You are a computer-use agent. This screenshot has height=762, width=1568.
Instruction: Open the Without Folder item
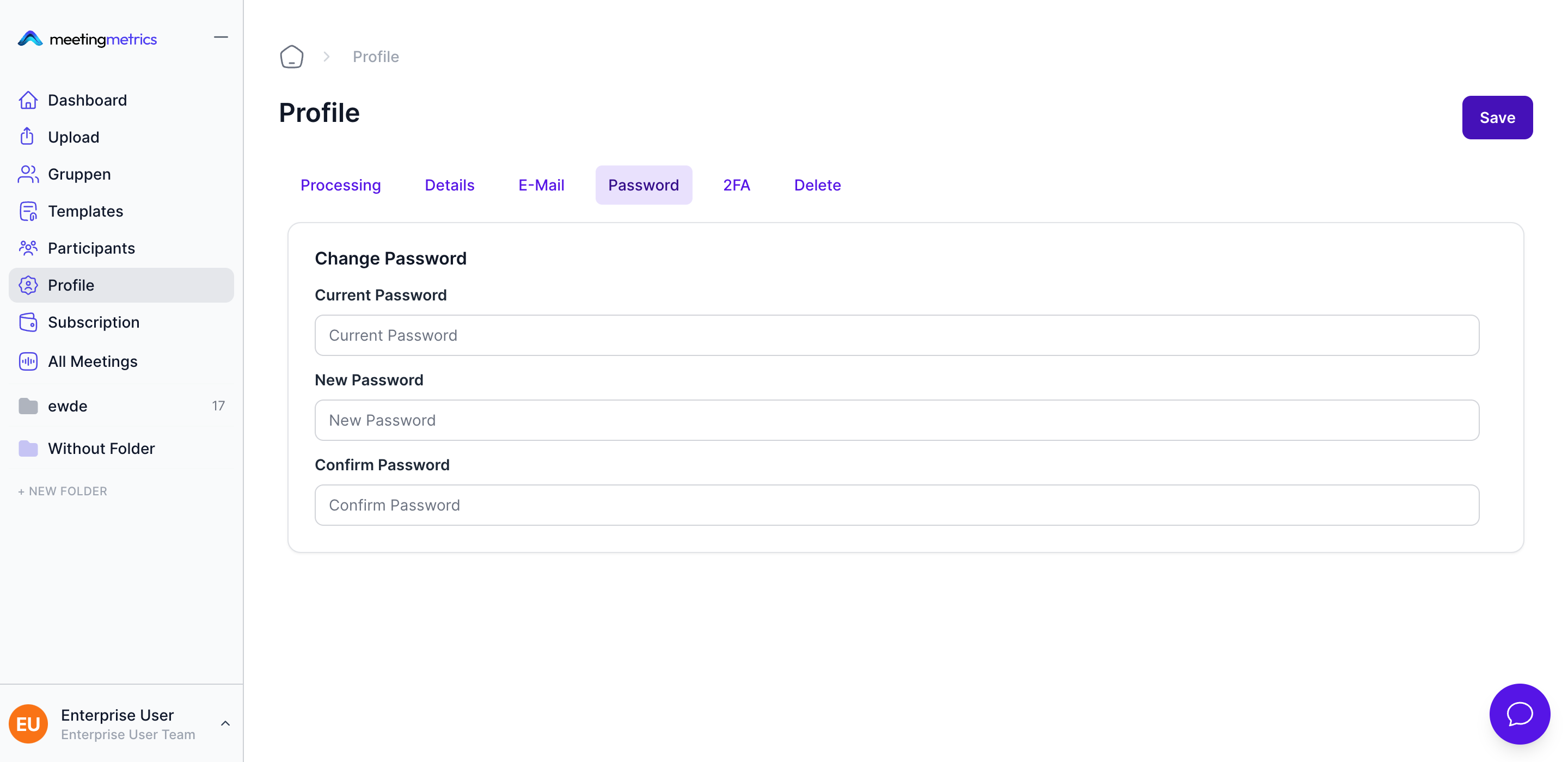point(101,448)
